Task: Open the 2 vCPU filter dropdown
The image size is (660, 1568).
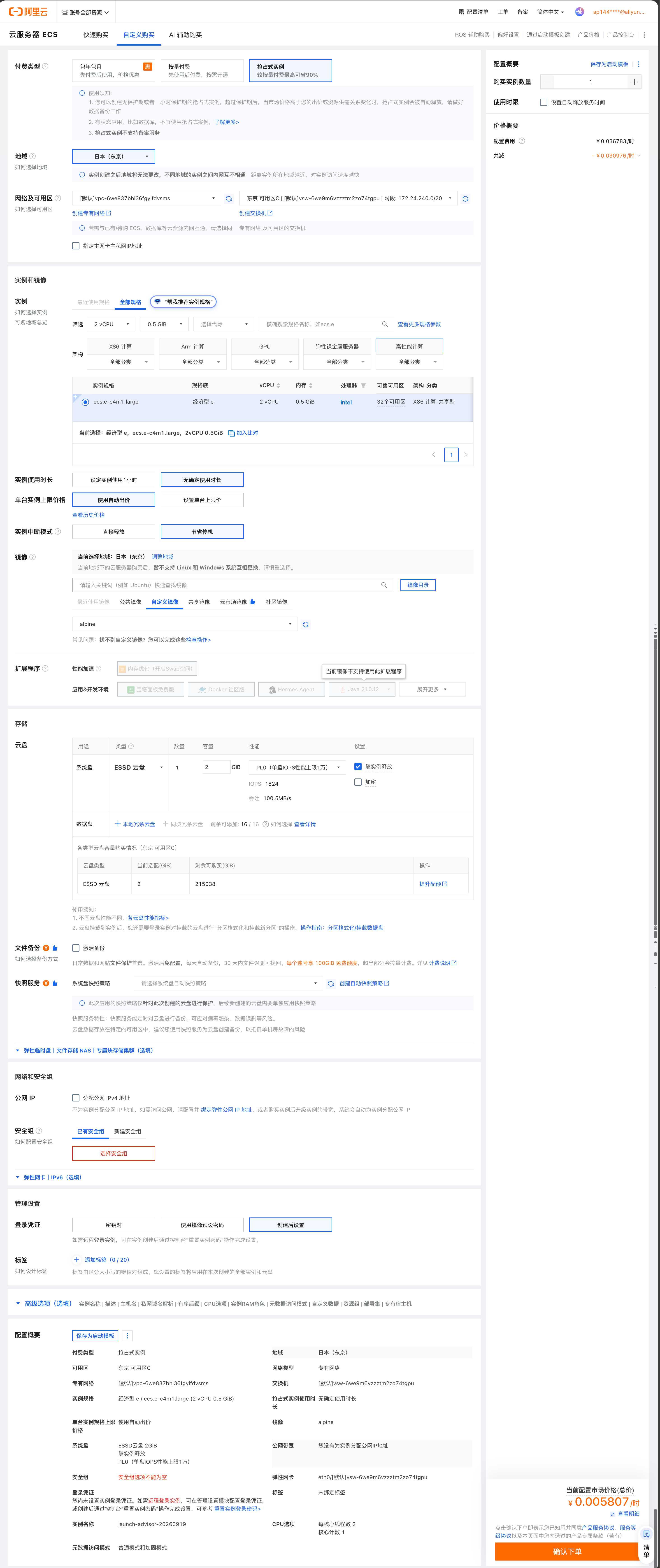Action: click(x=111, y=324)
